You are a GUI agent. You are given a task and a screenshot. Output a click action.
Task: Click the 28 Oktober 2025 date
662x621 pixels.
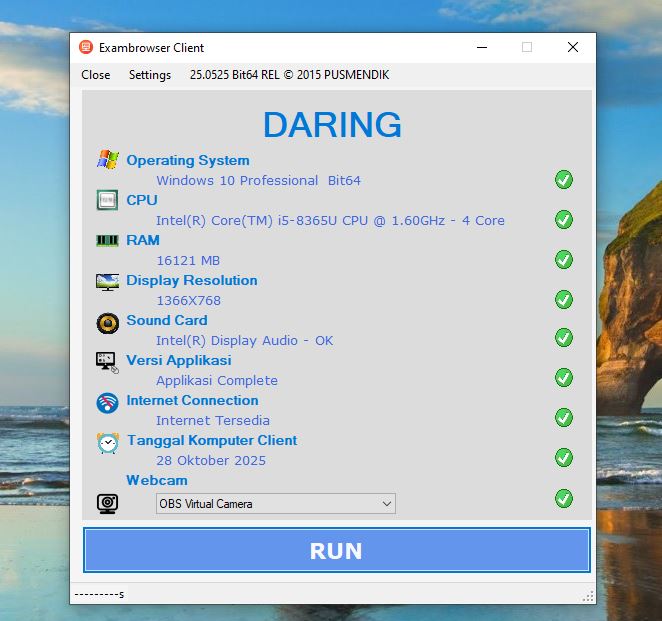[211, 461]
